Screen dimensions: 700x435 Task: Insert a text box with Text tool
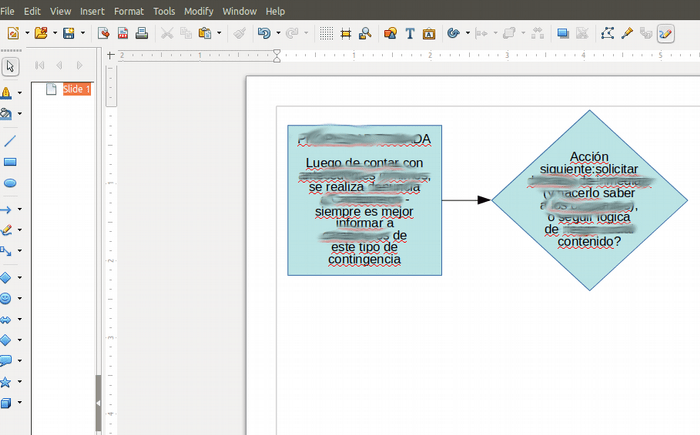[x=409, y=33]
